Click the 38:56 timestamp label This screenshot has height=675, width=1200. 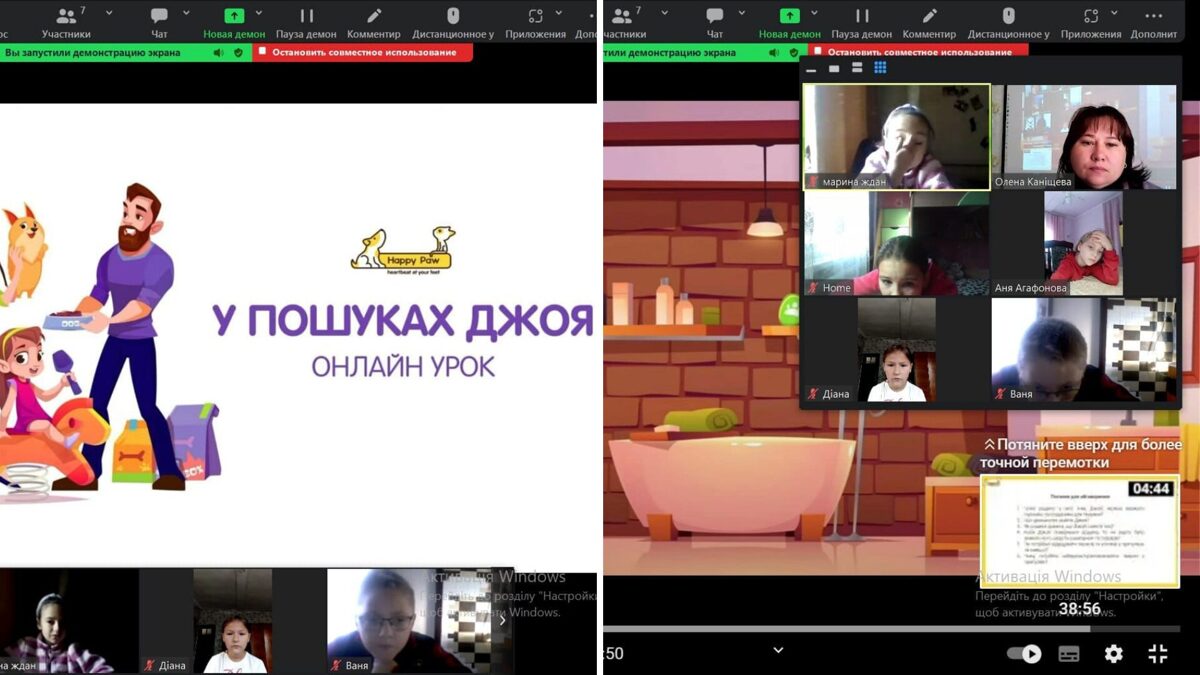click(x=1080, y=608)
